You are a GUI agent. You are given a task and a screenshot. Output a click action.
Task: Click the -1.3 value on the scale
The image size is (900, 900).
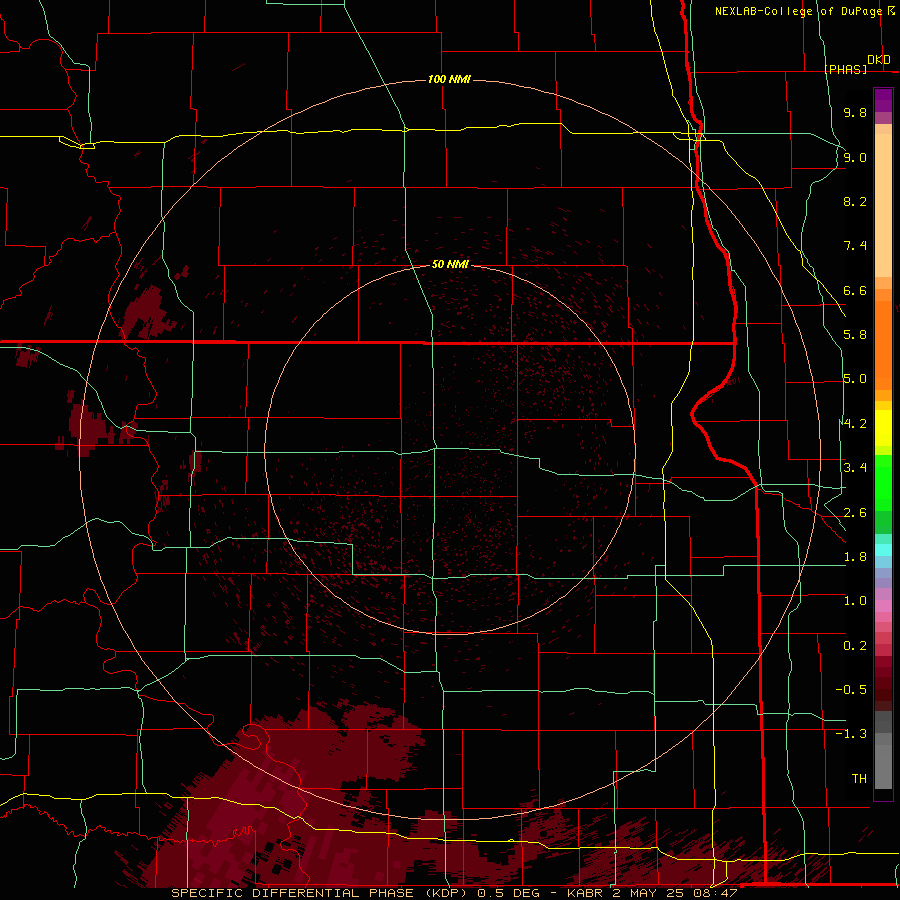(851, 734)
